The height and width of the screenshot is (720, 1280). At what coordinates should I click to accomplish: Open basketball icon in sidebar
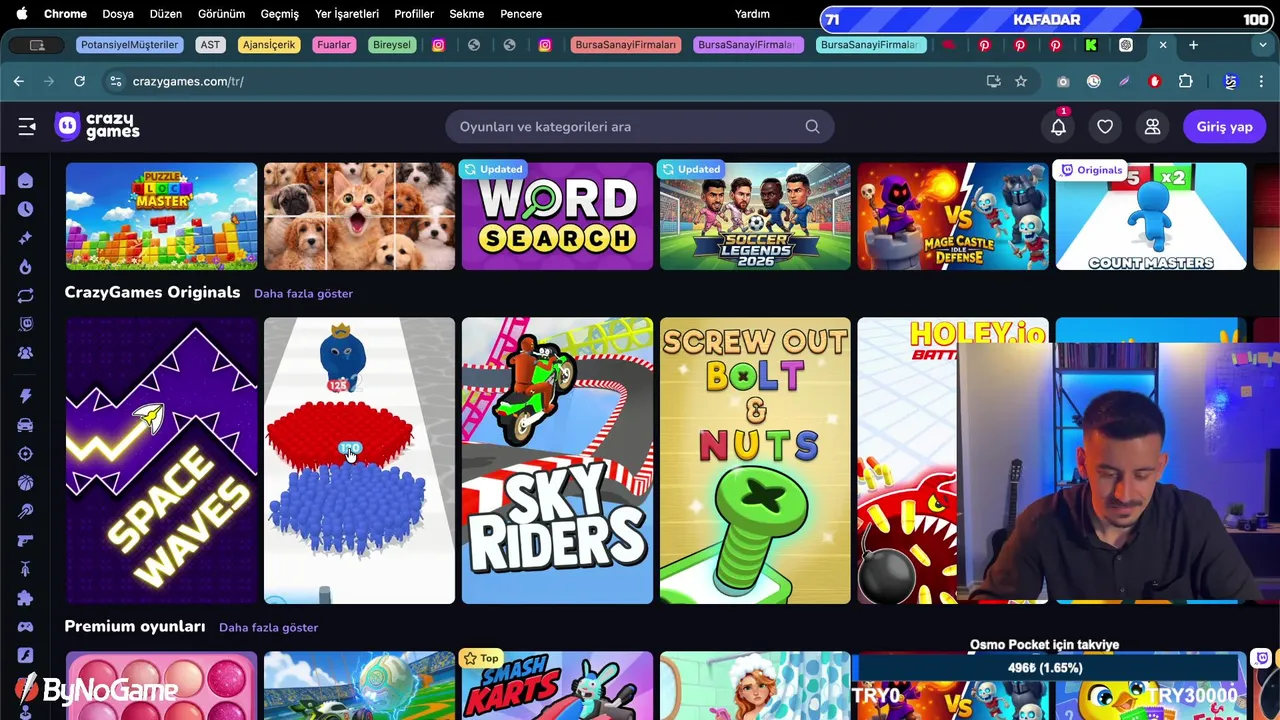(x=25, y=483)
